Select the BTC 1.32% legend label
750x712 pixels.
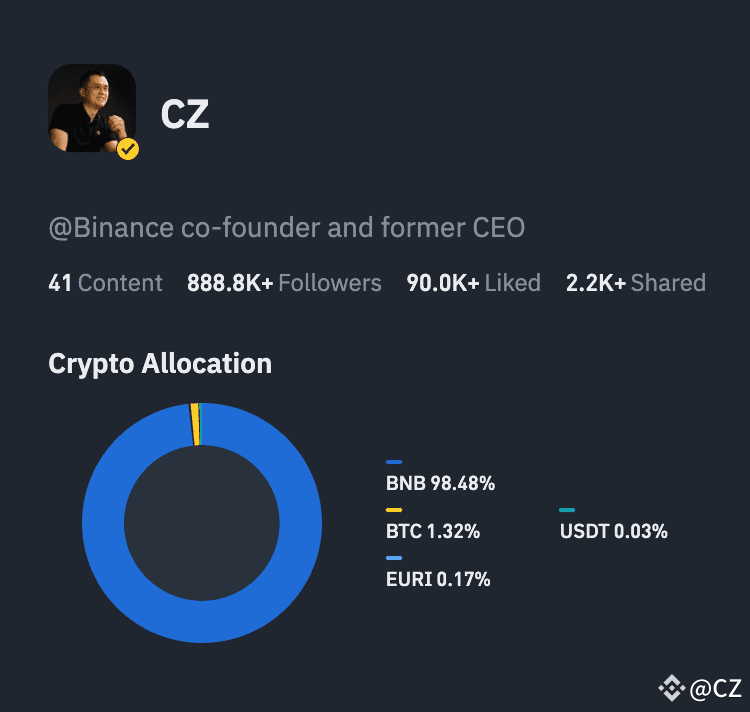[433, 531]
